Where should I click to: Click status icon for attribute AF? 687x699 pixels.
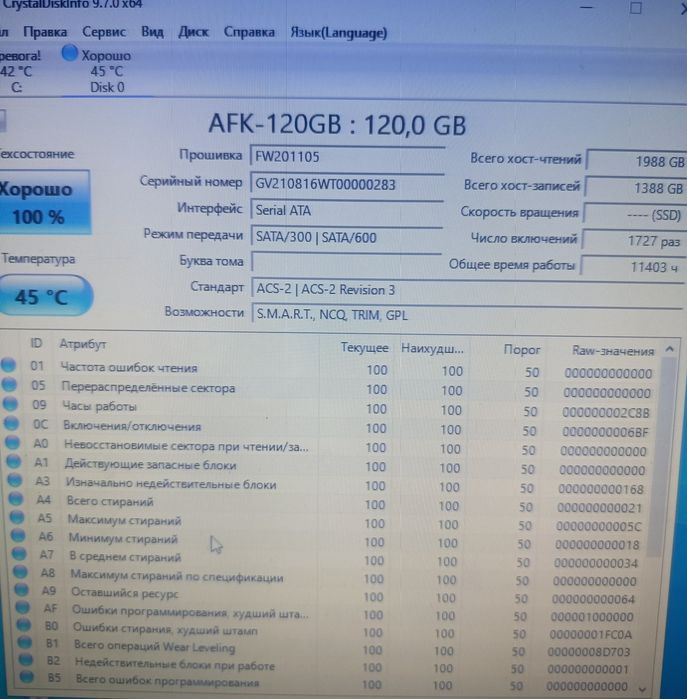click(23, 607)
